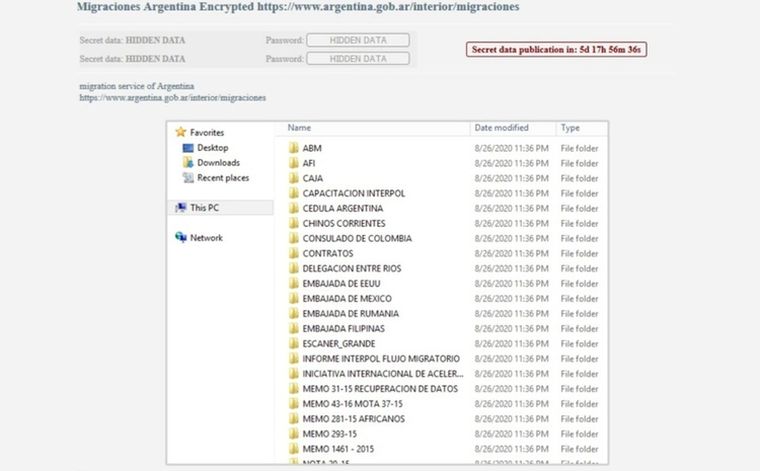Click the Favorites star icon
Screen dimensions: 760x471
pos(181,132)
